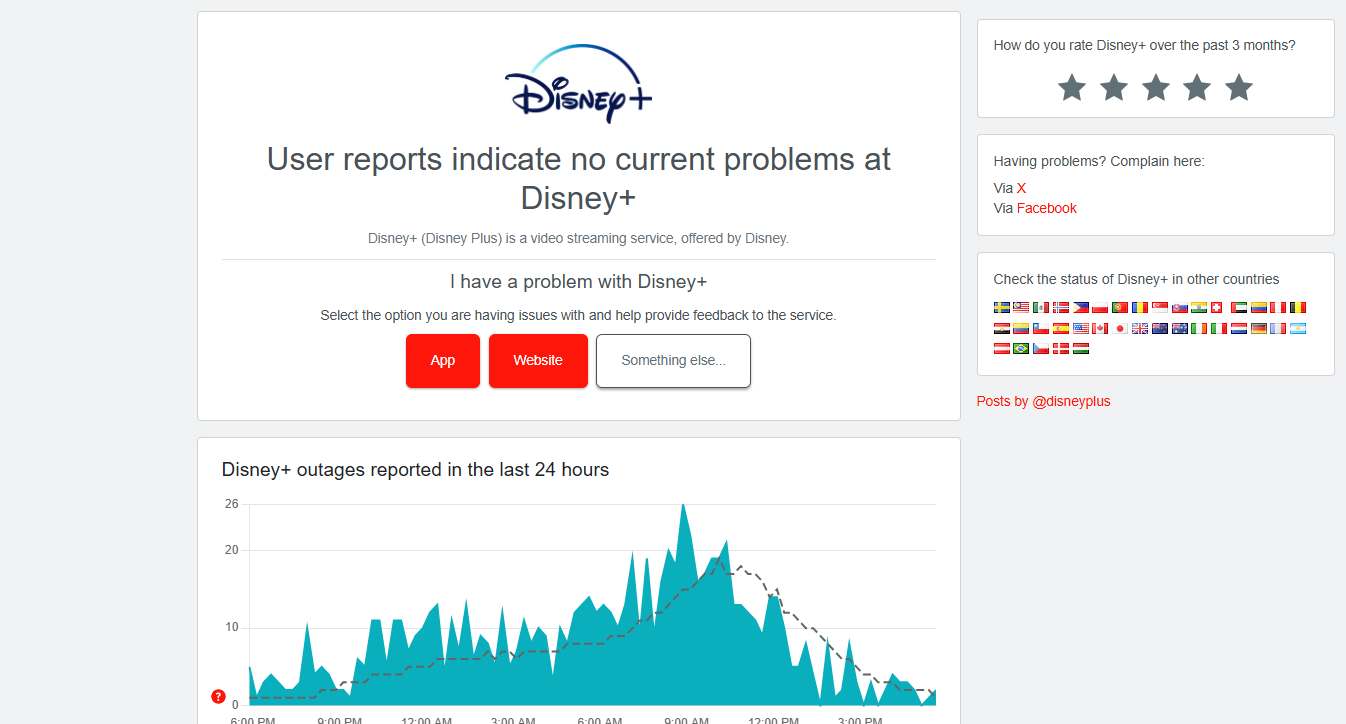This screenshot has height=724, width=1346.
Task: Click 'How do you rate Disney+' question text
Action: [x=1144, y=45]
